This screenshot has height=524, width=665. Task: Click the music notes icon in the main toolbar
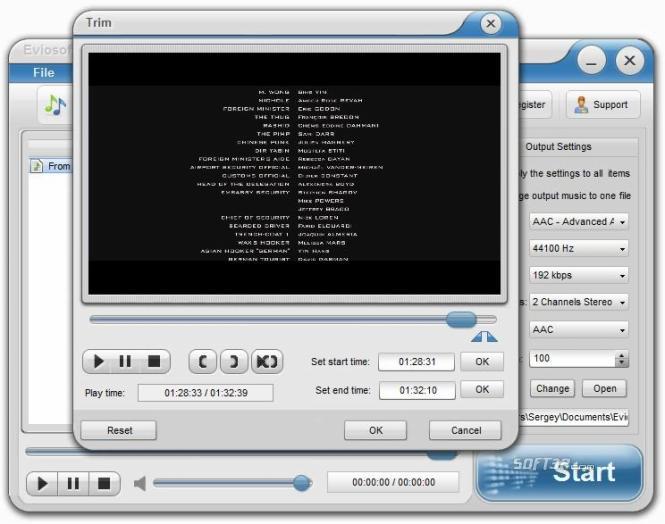[x=55, y=106]
